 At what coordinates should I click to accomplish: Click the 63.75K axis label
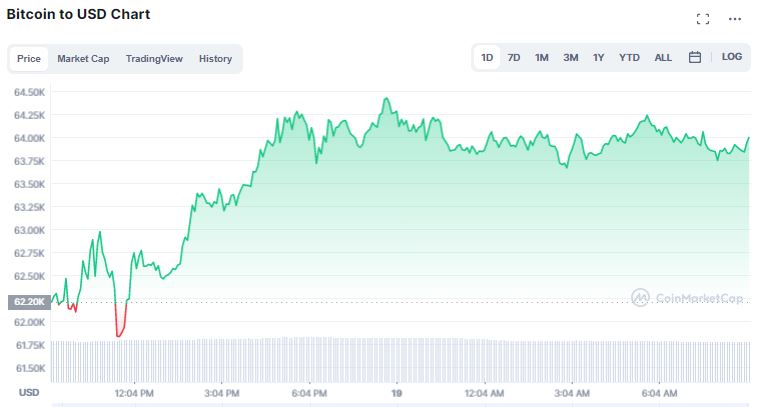29,161
